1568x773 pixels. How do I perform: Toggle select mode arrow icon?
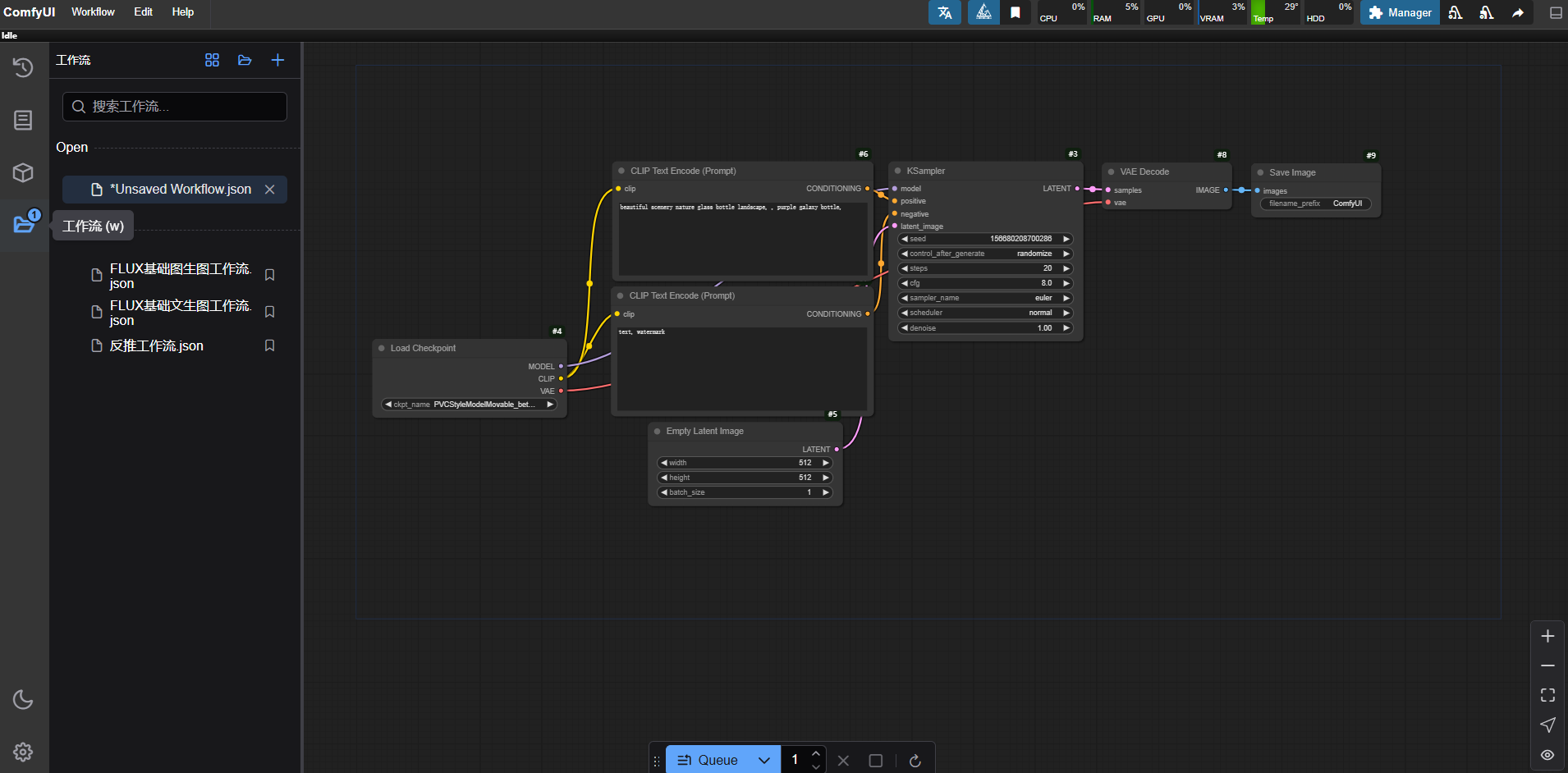click(x=1547, y=725)
